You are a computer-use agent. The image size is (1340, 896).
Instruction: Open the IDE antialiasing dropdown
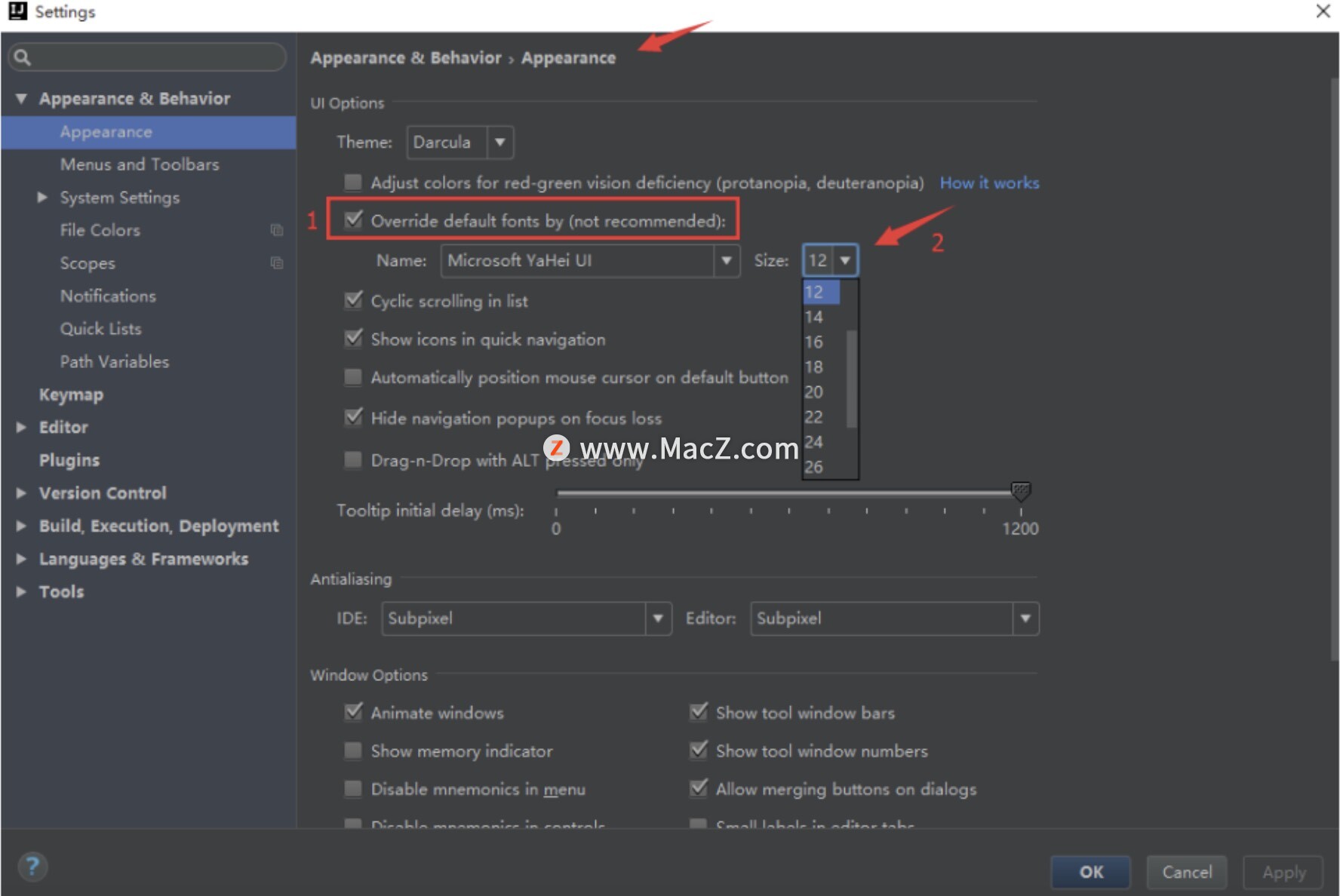[527, 618]
